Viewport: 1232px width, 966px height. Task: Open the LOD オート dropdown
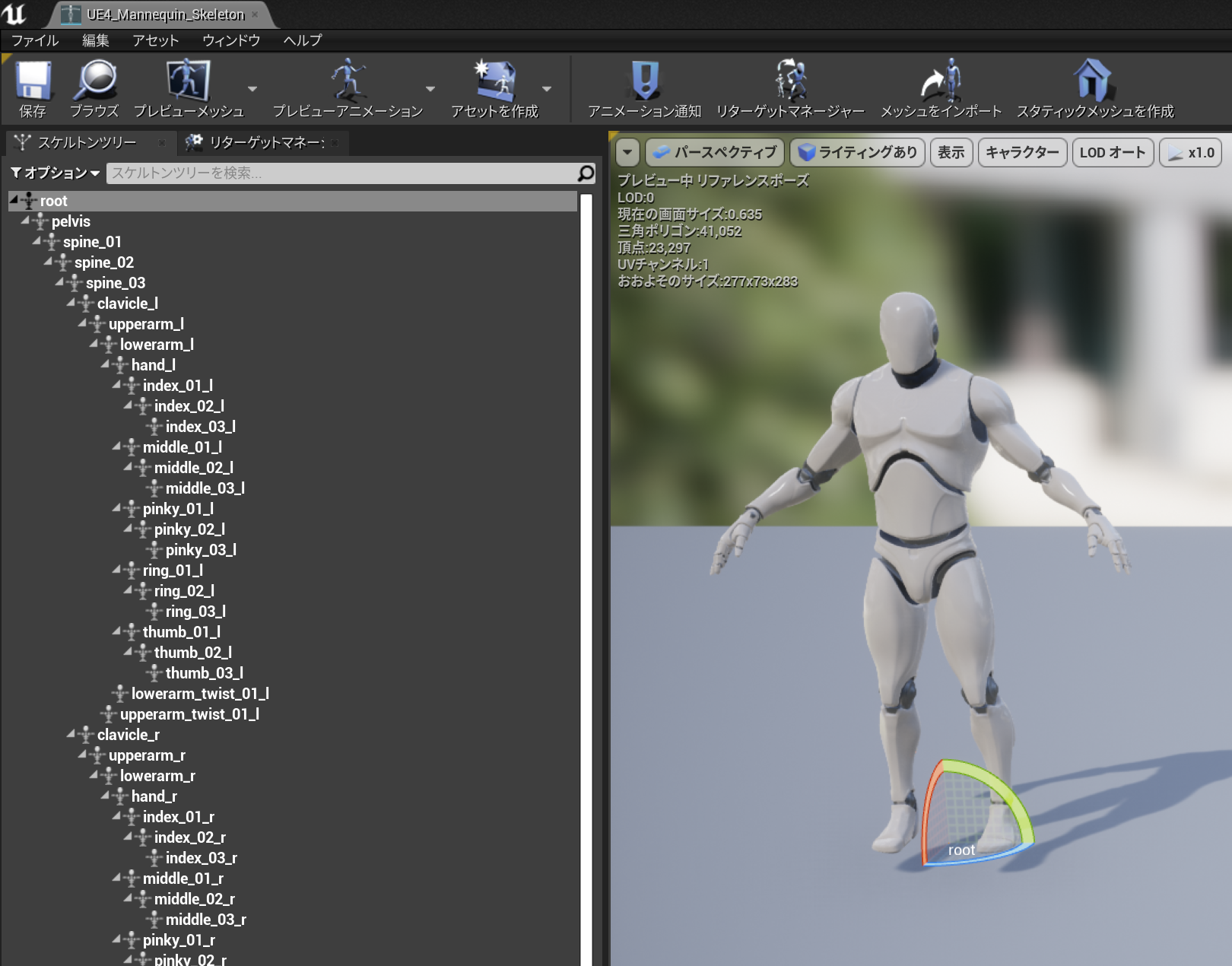click(x=1113, y=152)
